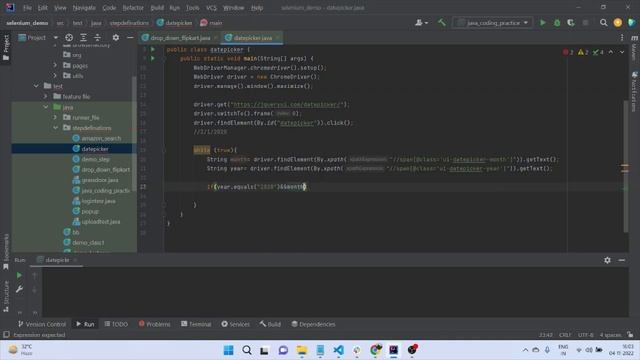Switch to drop_down_flipkart.java editor tab

coord(180,38)
